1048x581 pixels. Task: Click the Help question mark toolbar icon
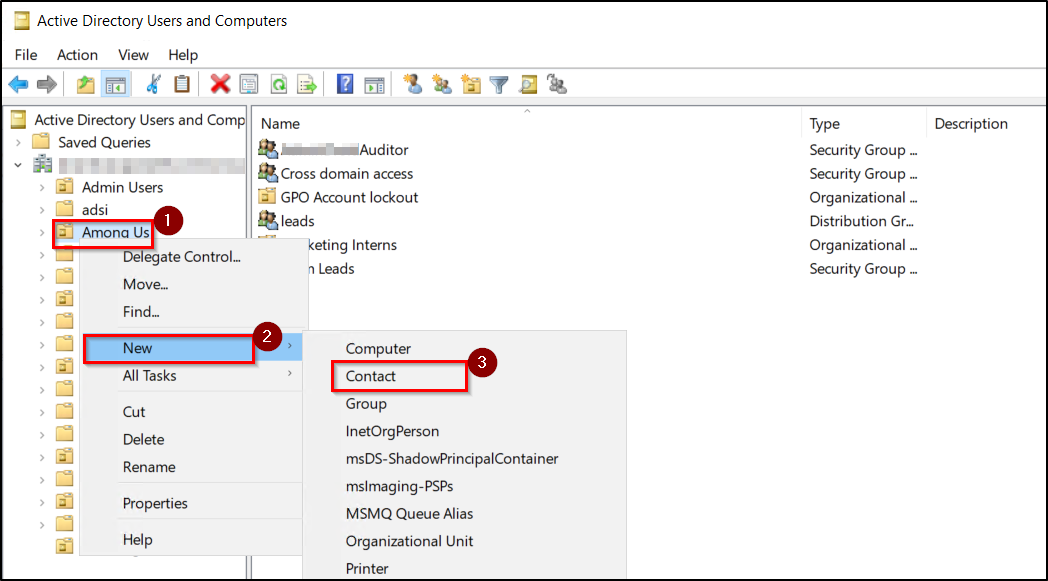(344, 84)
